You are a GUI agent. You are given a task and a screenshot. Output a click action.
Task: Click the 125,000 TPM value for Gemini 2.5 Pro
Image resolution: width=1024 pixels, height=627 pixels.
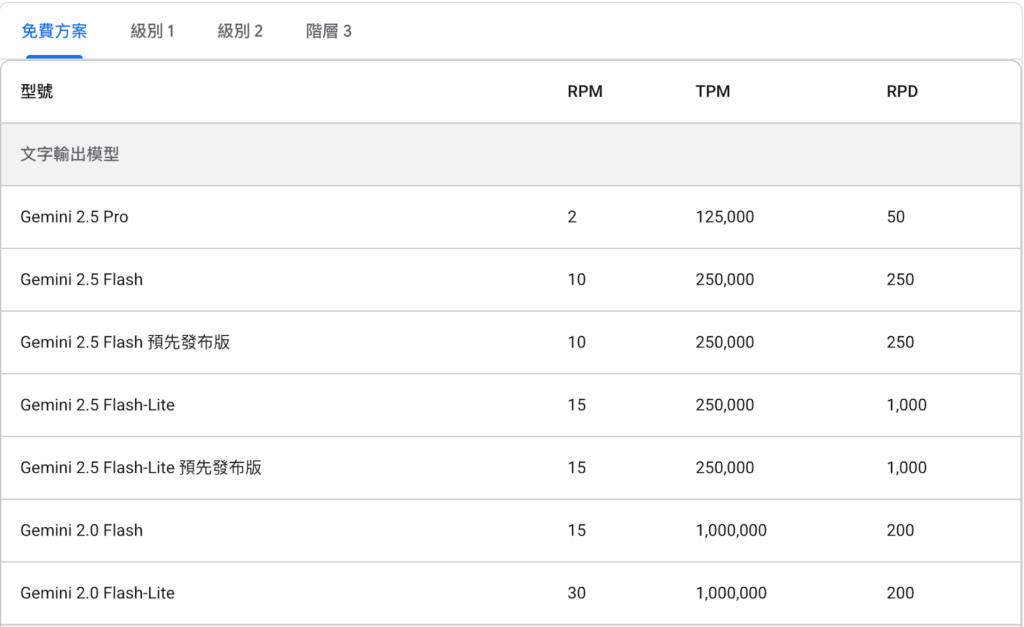725,217
